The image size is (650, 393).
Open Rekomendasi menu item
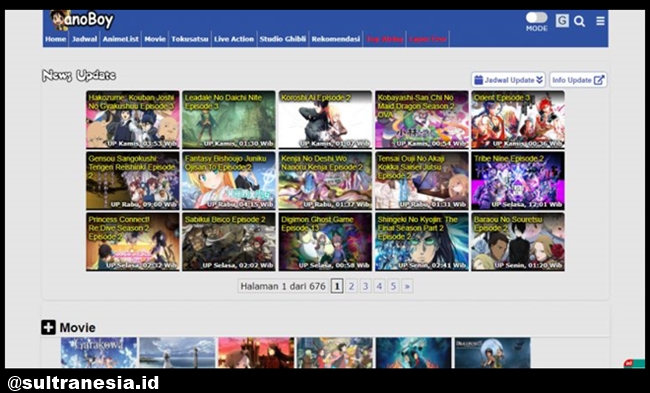[x=336, y=39]
